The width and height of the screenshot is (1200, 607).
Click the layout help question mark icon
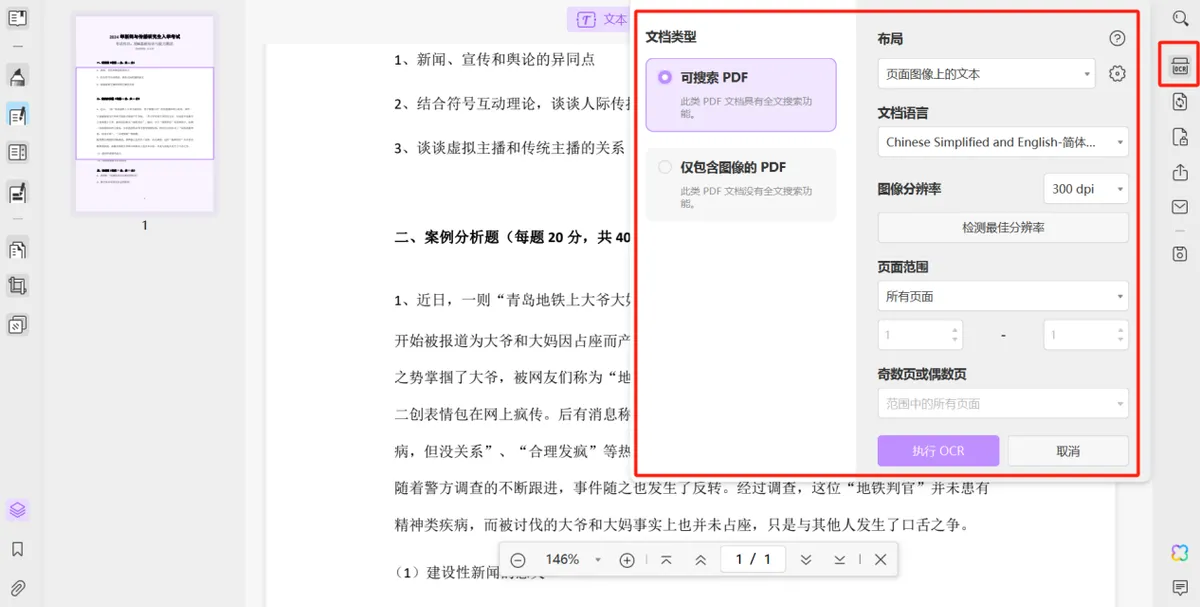1117,39
